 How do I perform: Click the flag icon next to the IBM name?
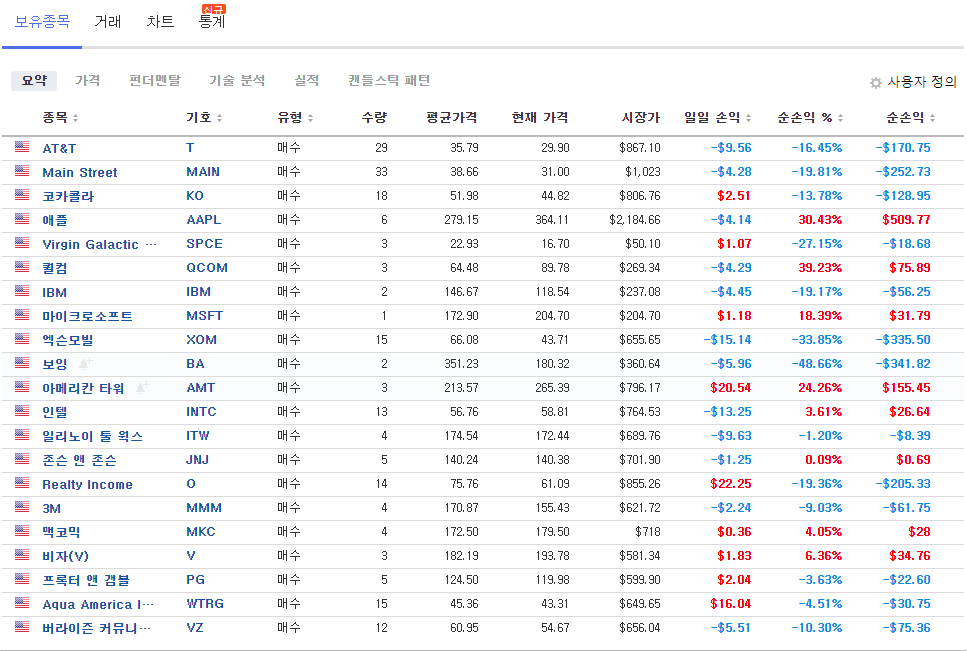pos(22,290)
